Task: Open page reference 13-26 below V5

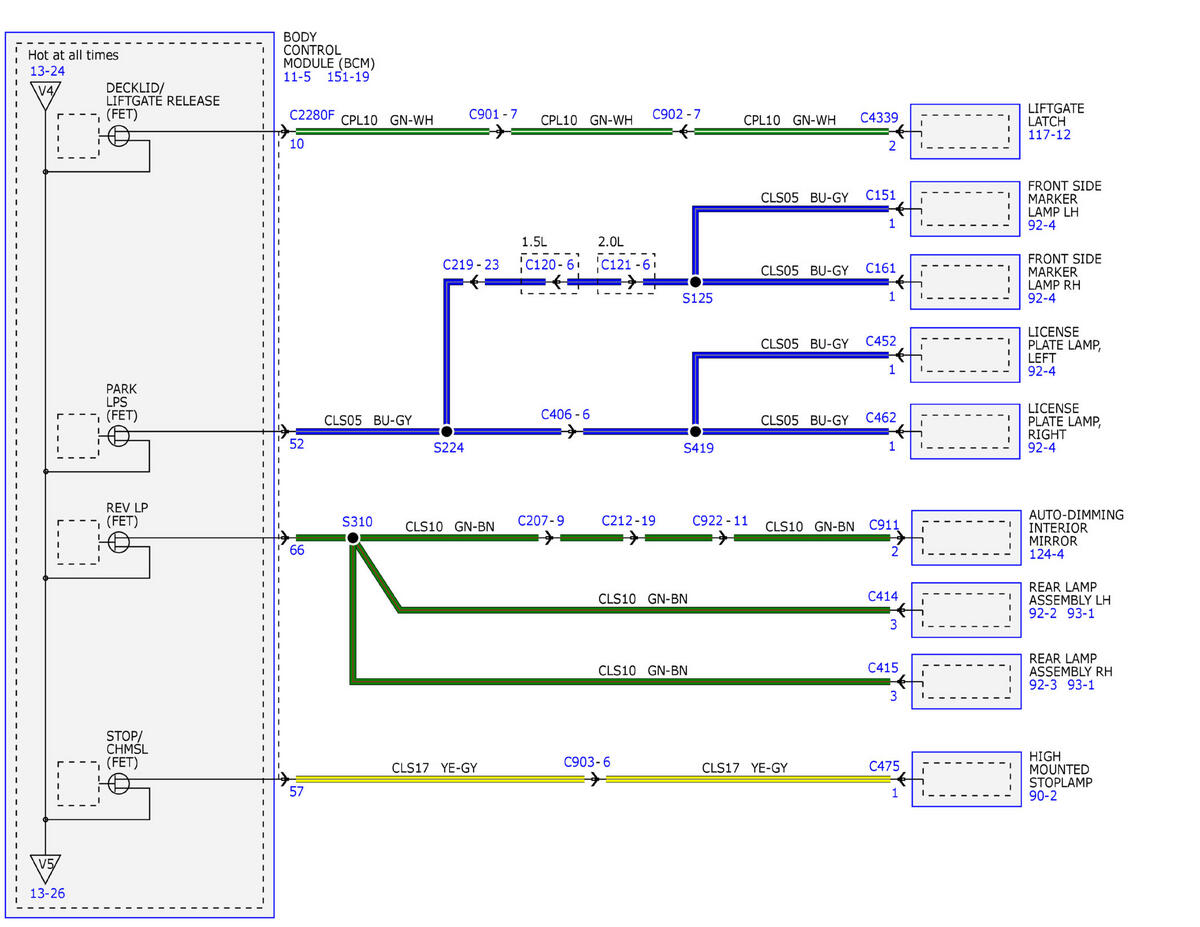Action: (x=46, y=894)
